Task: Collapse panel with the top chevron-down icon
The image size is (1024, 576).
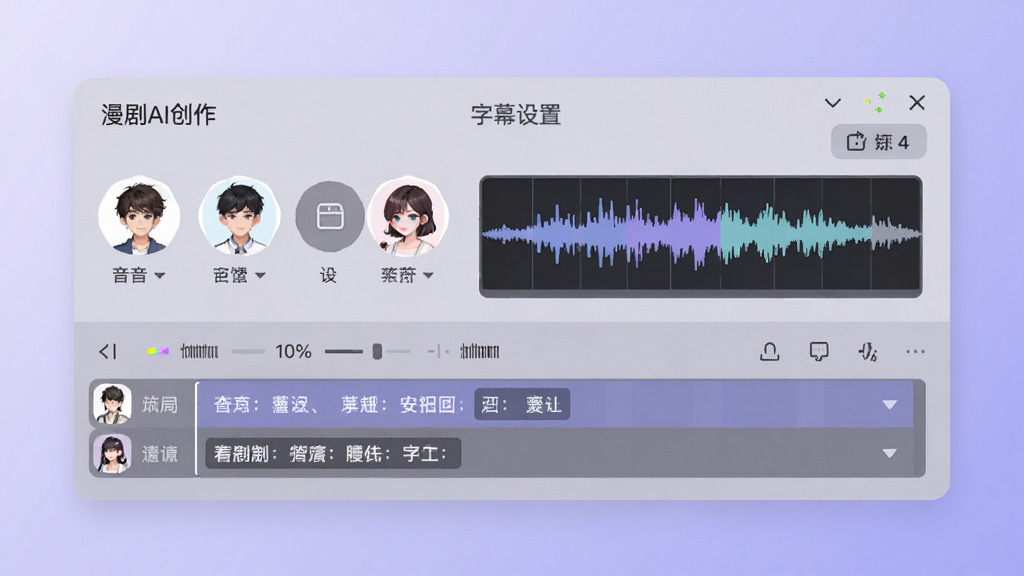Action: pyautogui.click(x=833, y=103)
